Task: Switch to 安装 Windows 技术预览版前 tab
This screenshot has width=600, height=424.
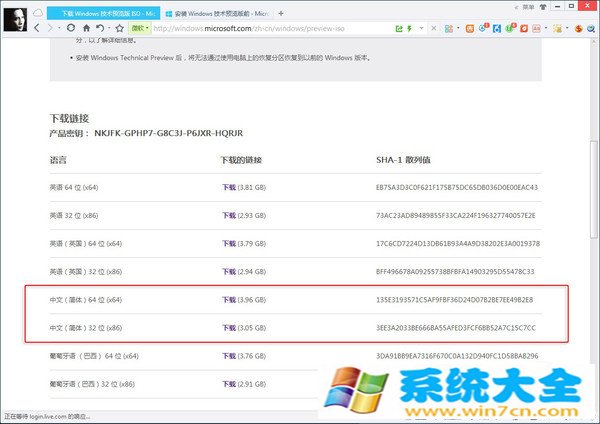Action: (217, 13)
